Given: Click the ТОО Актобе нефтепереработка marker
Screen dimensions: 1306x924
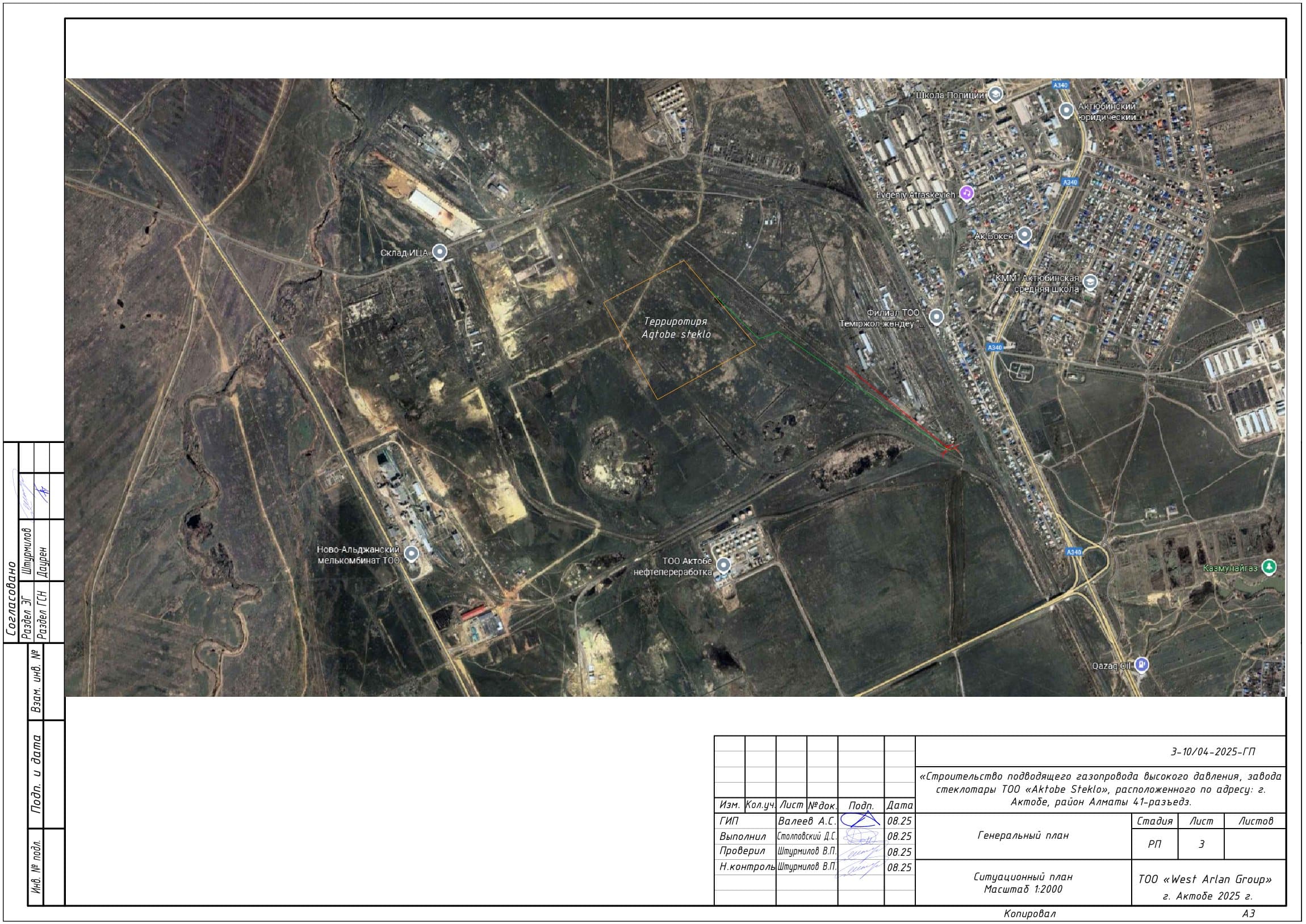Looking at the screenshot, I should 723,566.
